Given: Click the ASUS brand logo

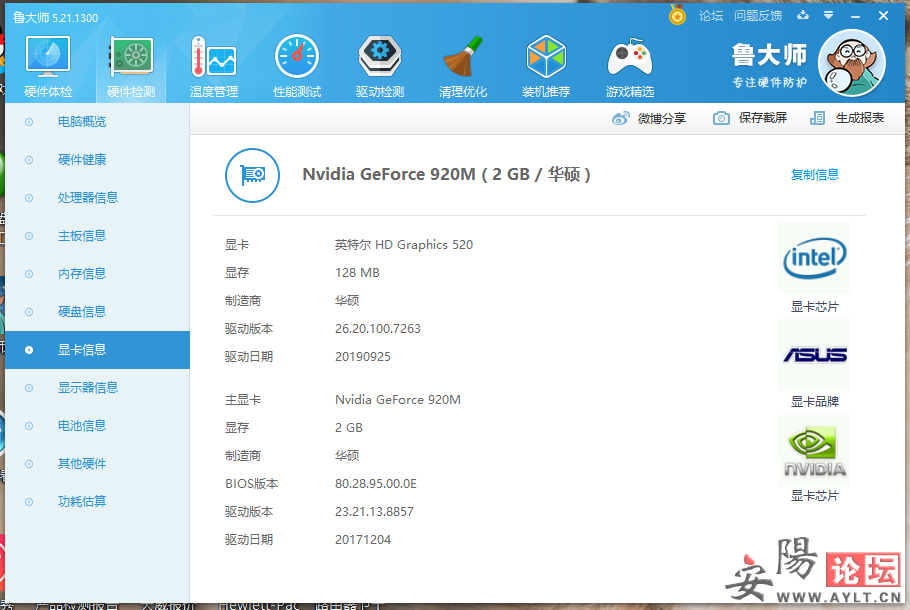Looking at the screenshot, I should pos(815,354).
